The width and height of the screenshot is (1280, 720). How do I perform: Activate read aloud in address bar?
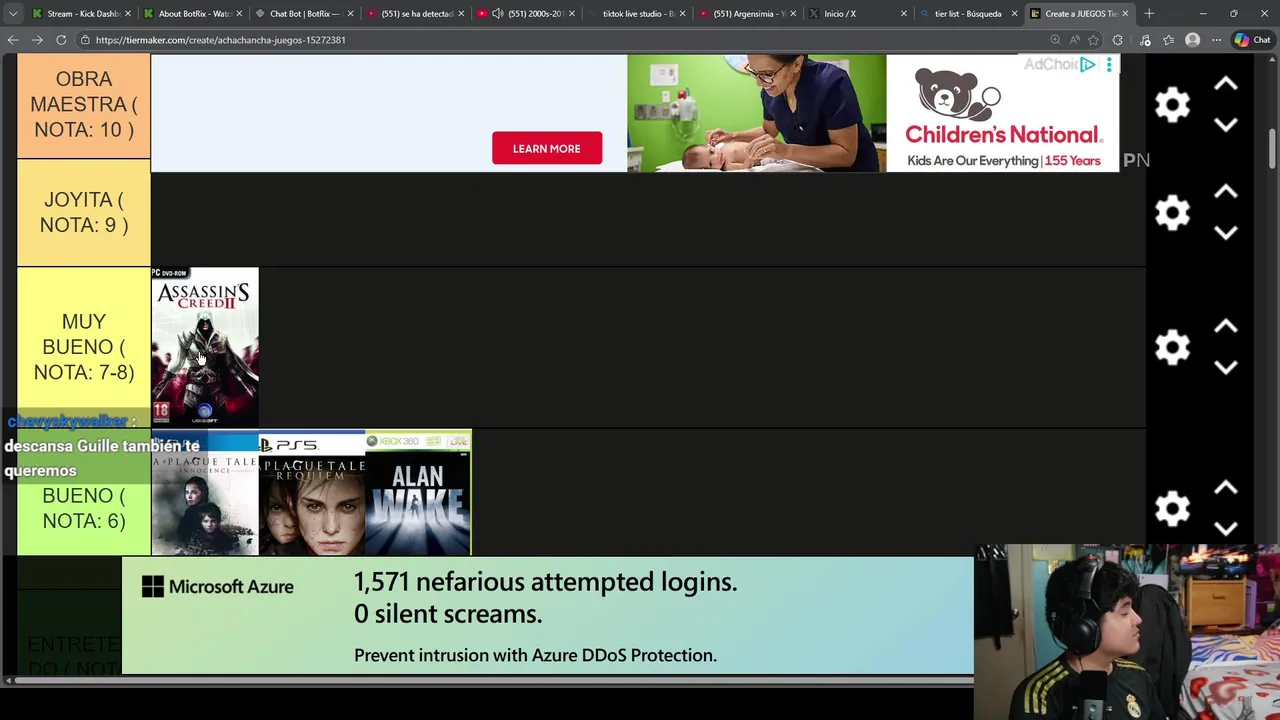tap(1074, 40)
